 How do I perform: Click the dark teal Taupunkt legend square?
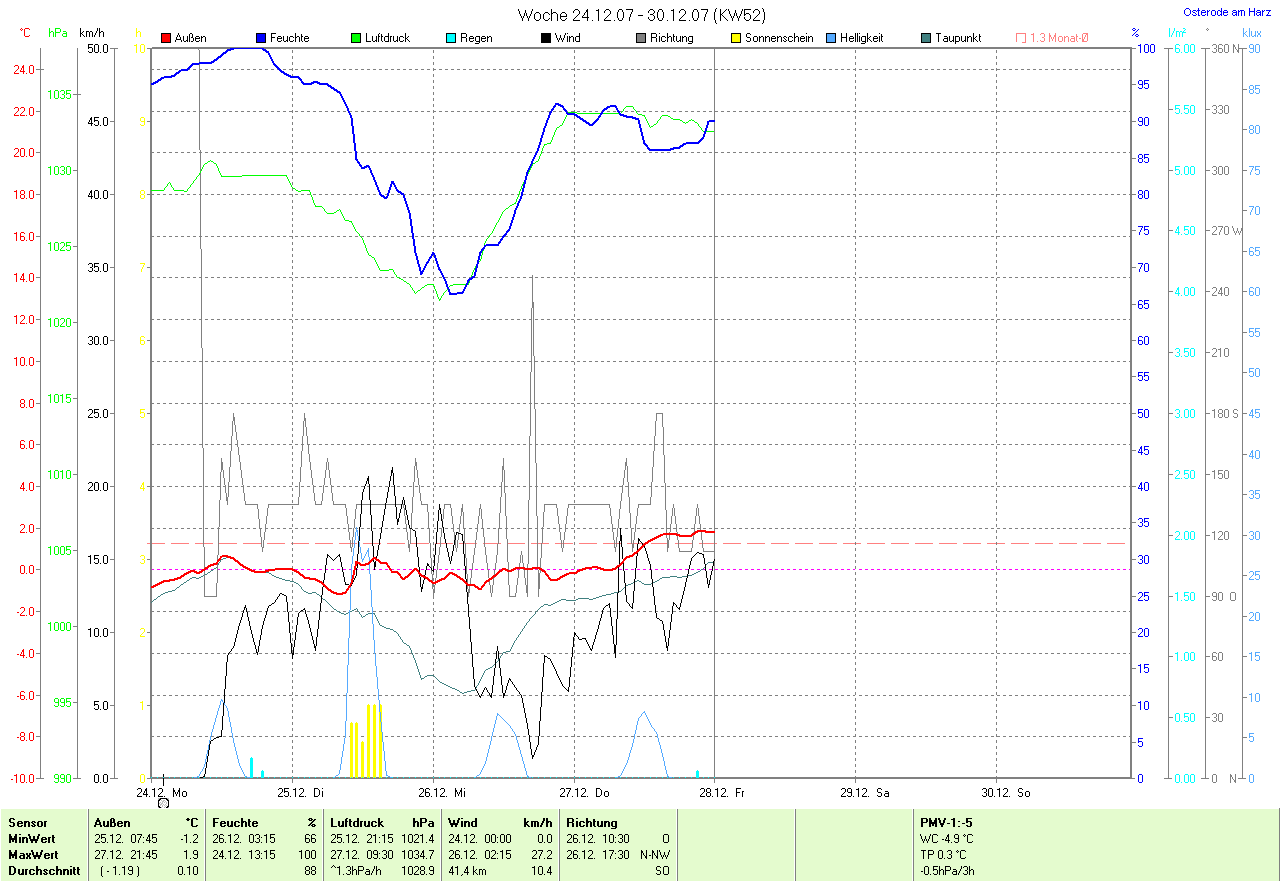click(926, 38)
